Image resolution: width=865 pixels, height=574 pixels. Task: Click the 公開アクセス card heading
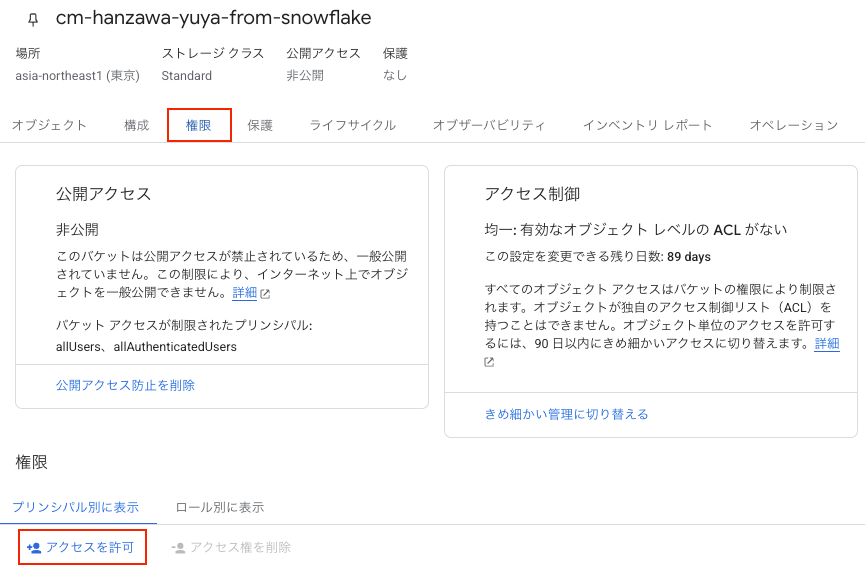[x=103, y=194]
